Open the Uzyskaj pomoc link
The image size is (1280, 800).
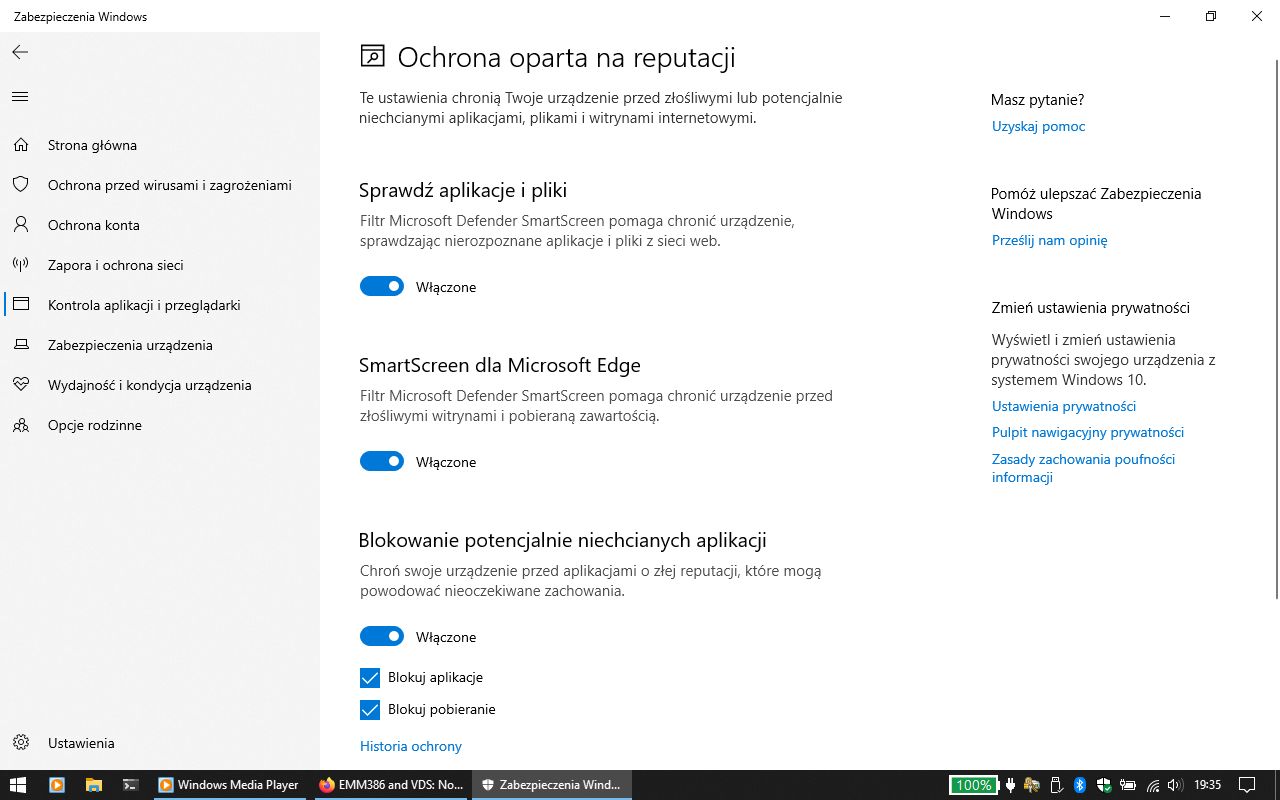(x=1038, y=126)
